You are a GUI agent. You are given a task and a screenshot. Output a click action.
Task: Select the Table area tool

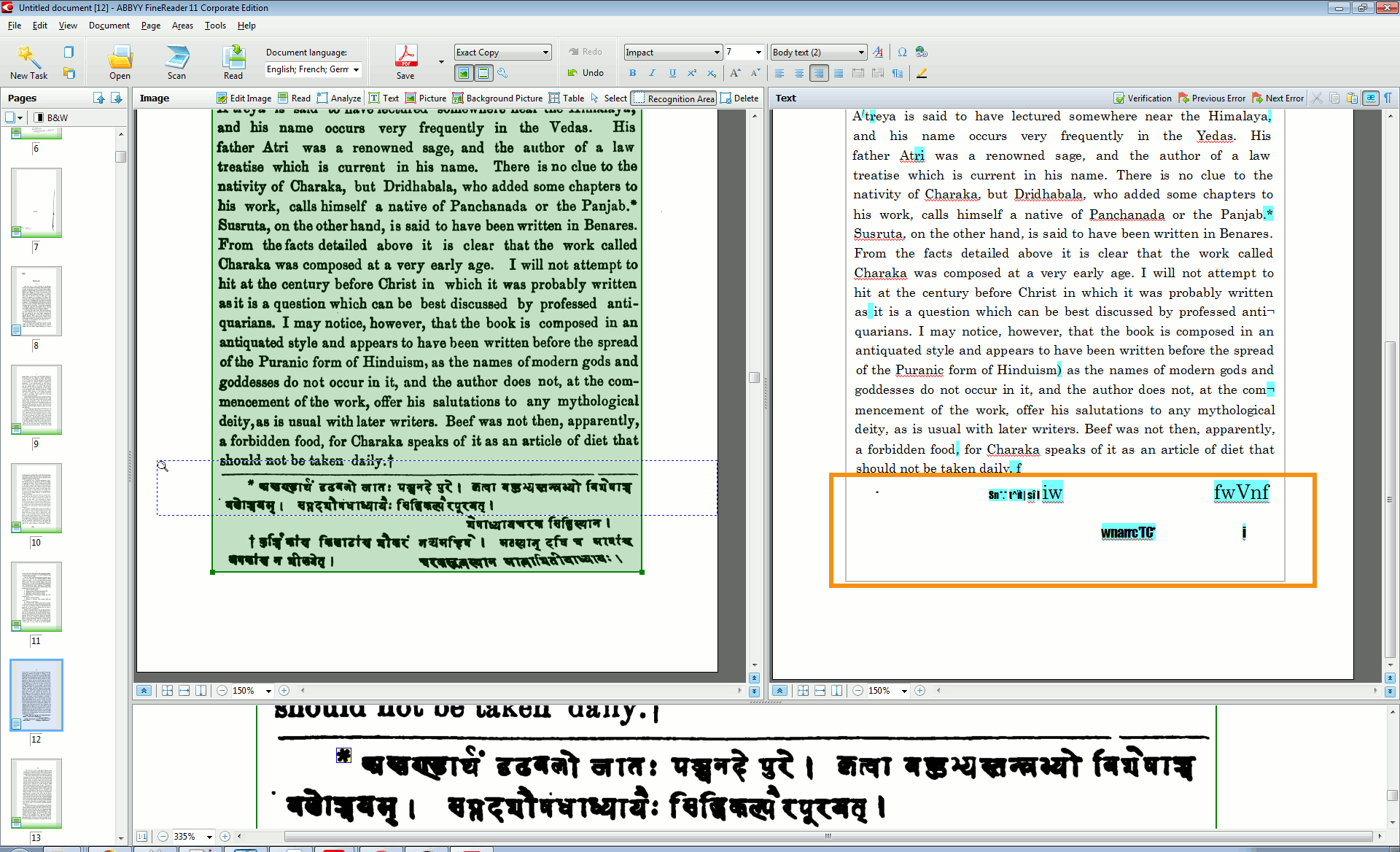(x=567, y=98)
